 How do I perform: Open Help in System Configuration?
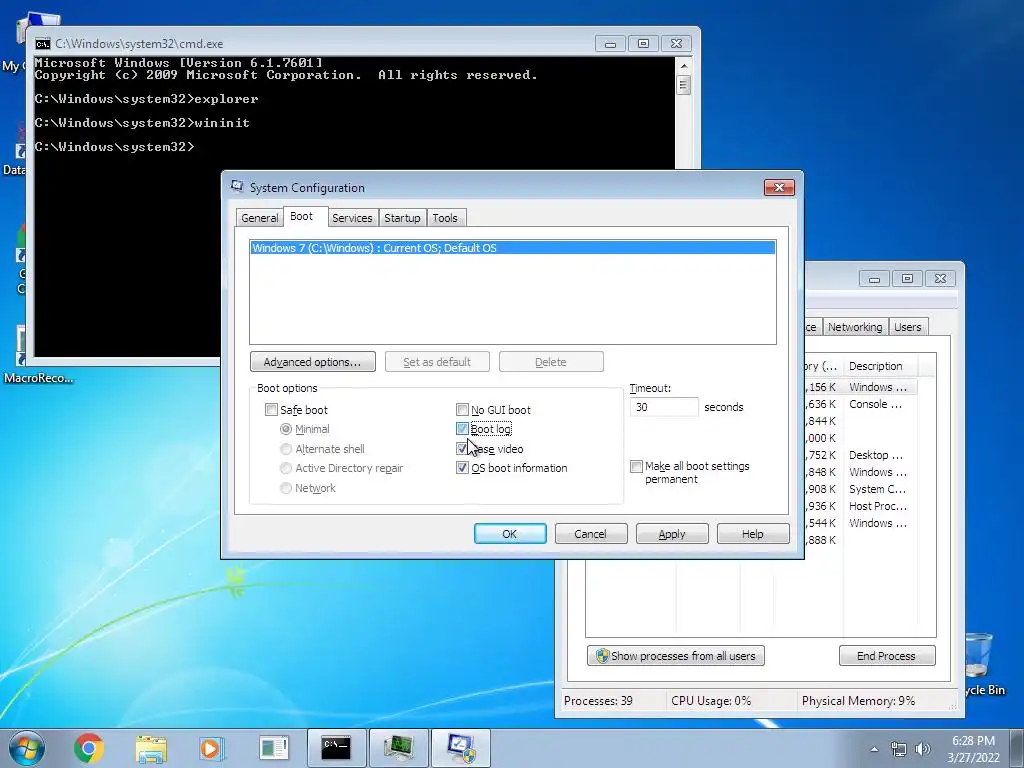[752, 534]
